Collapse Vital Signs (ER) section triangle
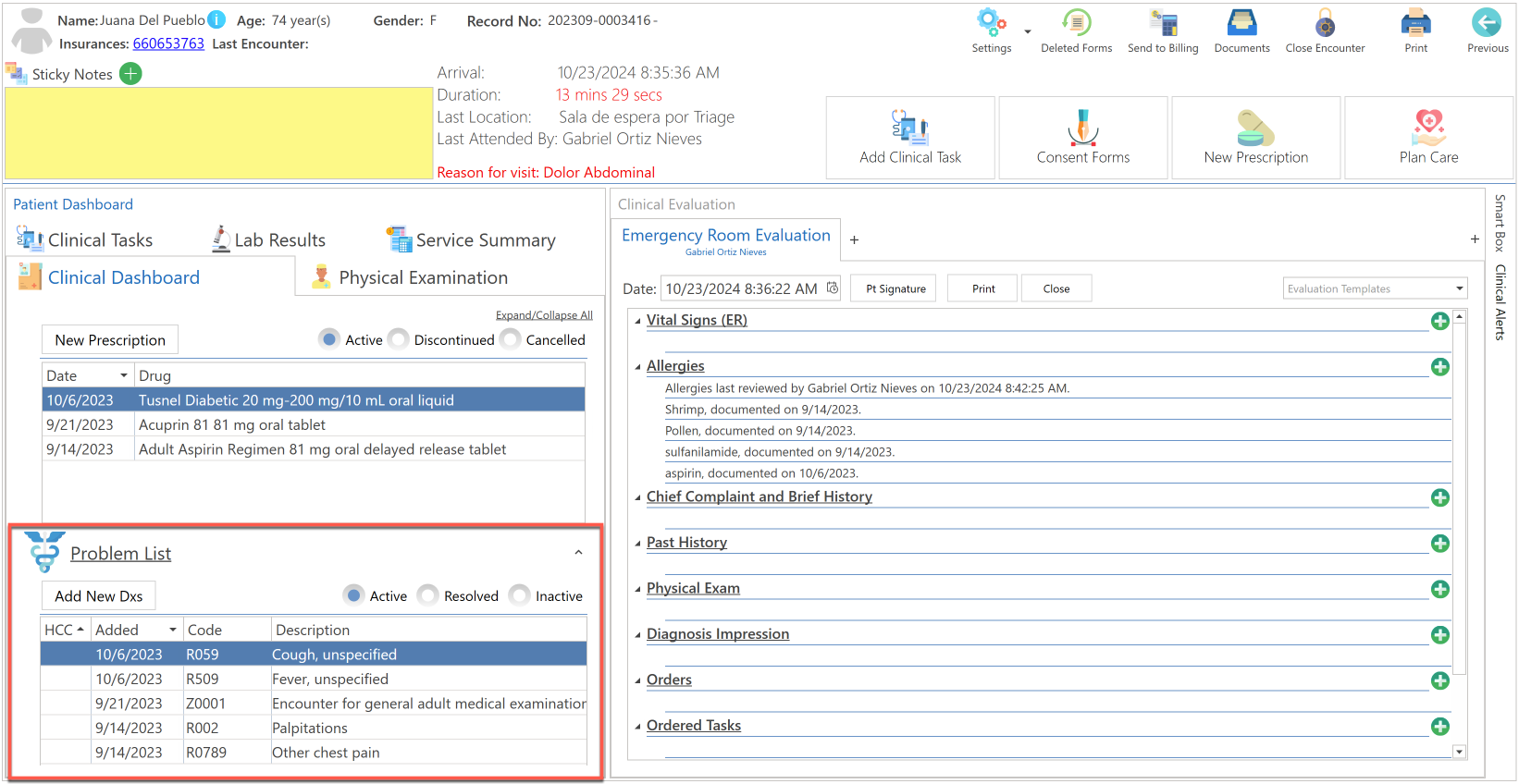This screenshot has height=784, width=1519. click(x=637, y=322)
